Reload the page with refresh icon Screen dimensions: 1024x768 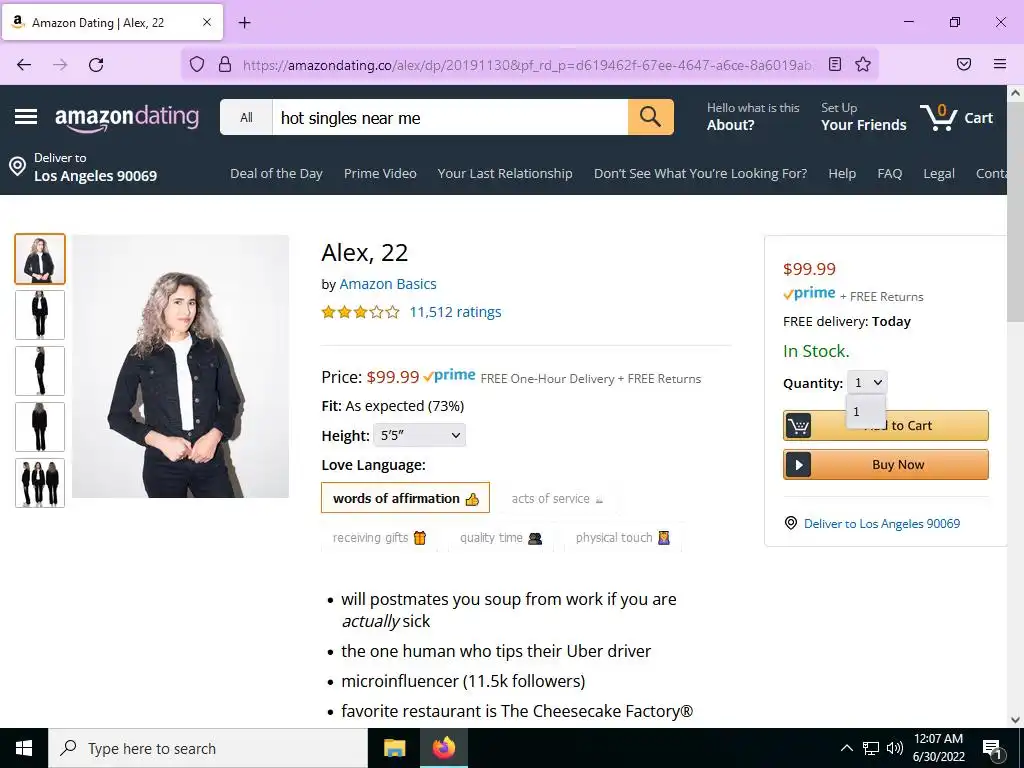coord(96,64)
